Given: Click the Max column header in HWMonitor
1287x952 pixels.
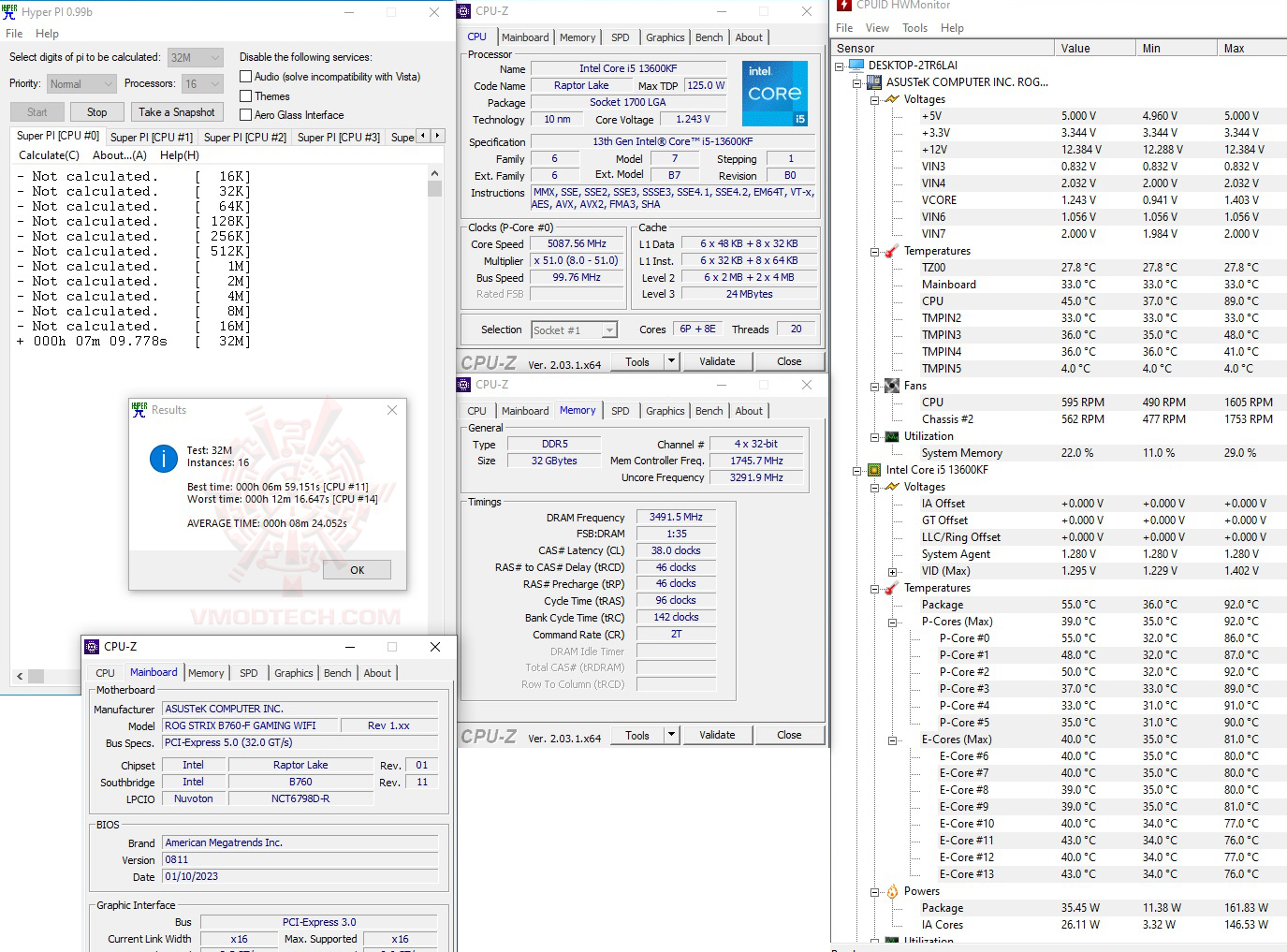Looking at the screenshot, I should pos(1251,48).
